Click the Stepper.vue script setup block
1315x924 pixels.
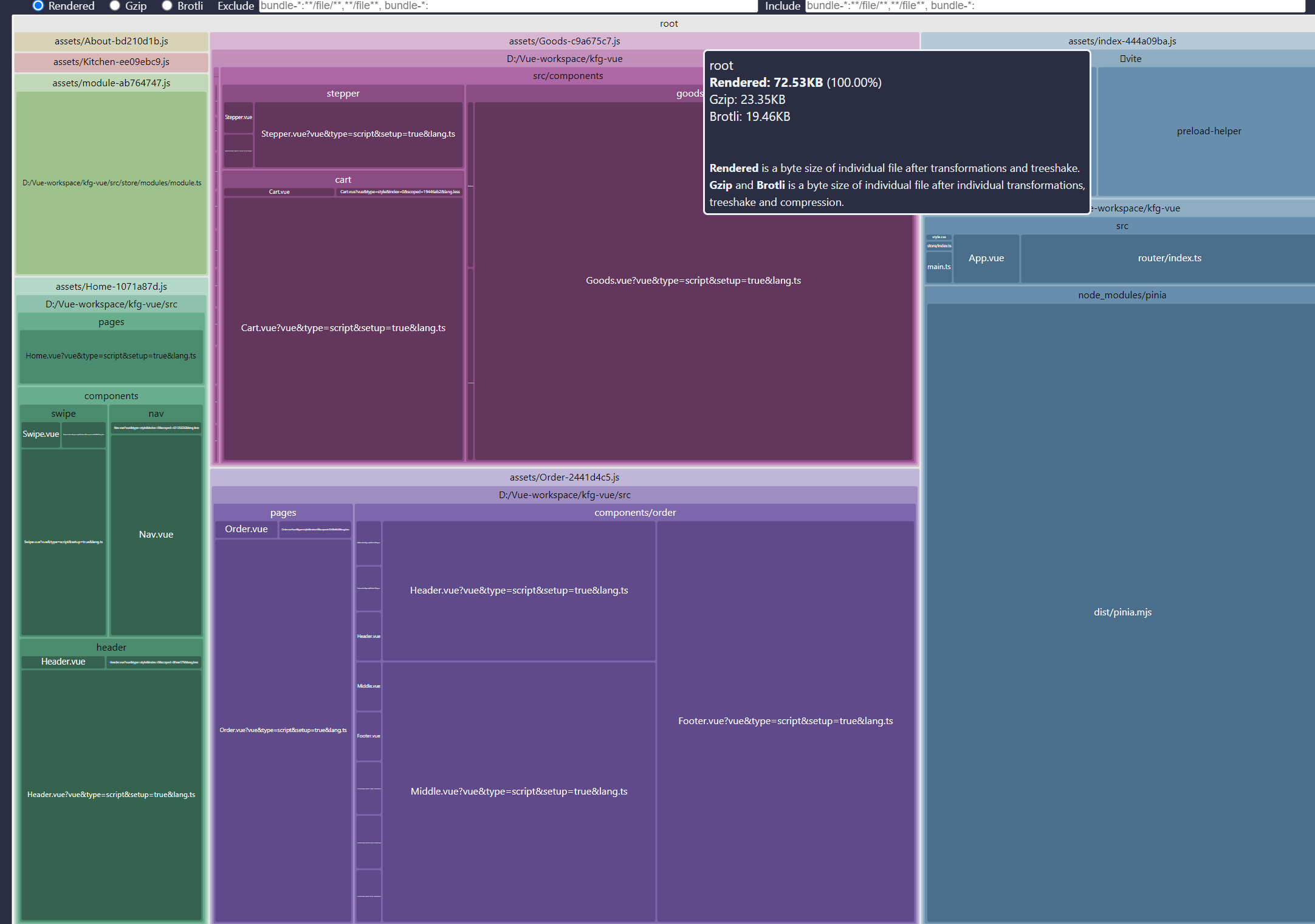click(x=358, y=134)
